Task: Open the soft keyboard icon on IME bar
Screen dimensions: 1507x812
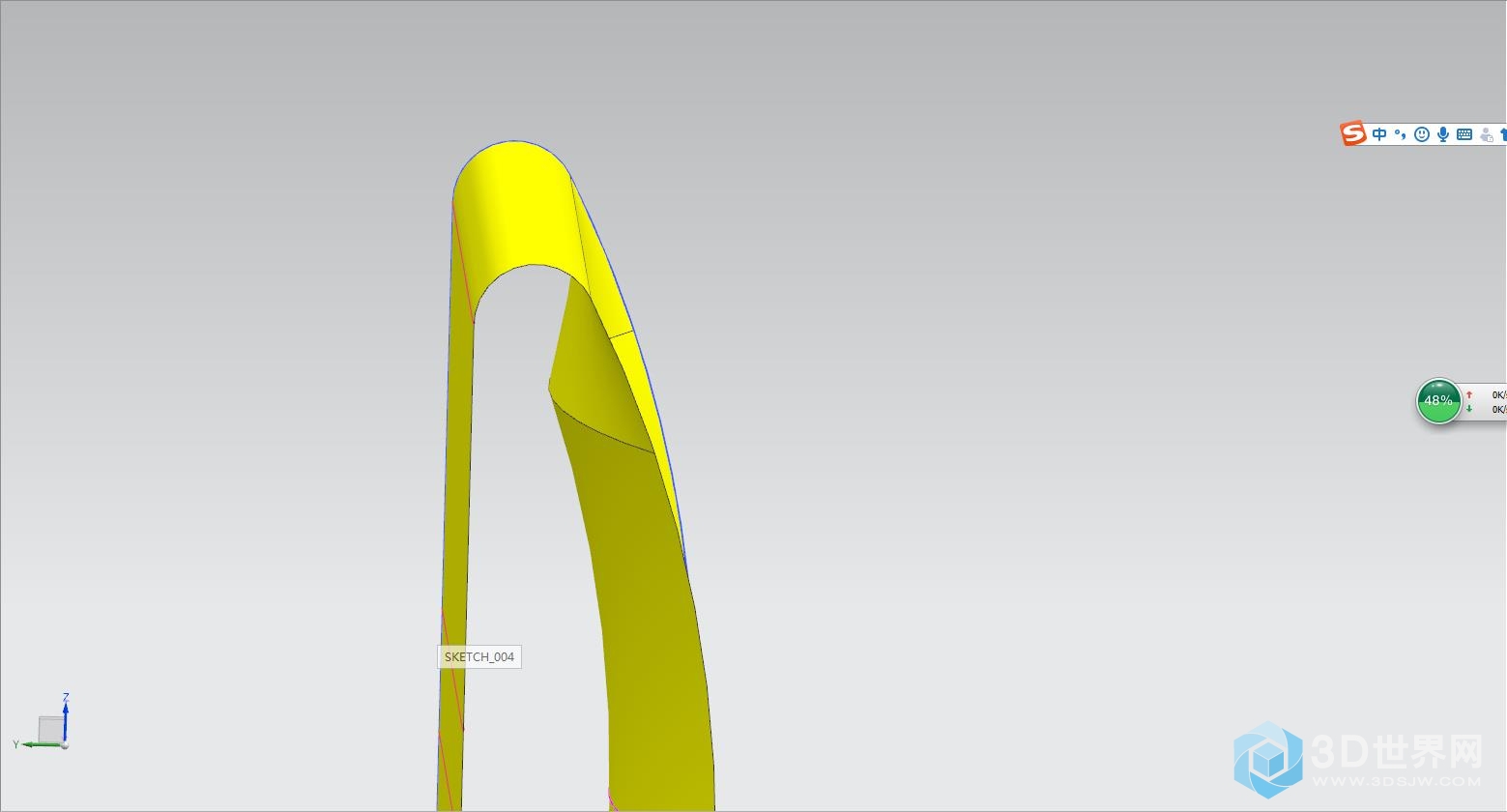Action: point(1464,134)
